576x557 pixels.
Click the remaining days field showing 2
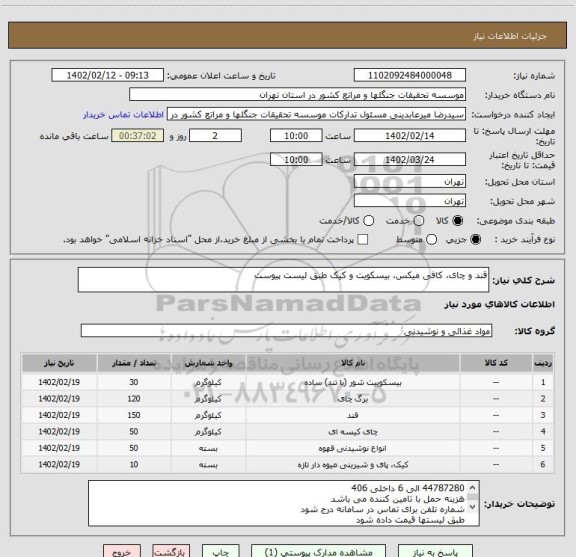click(x=215, y=136)
